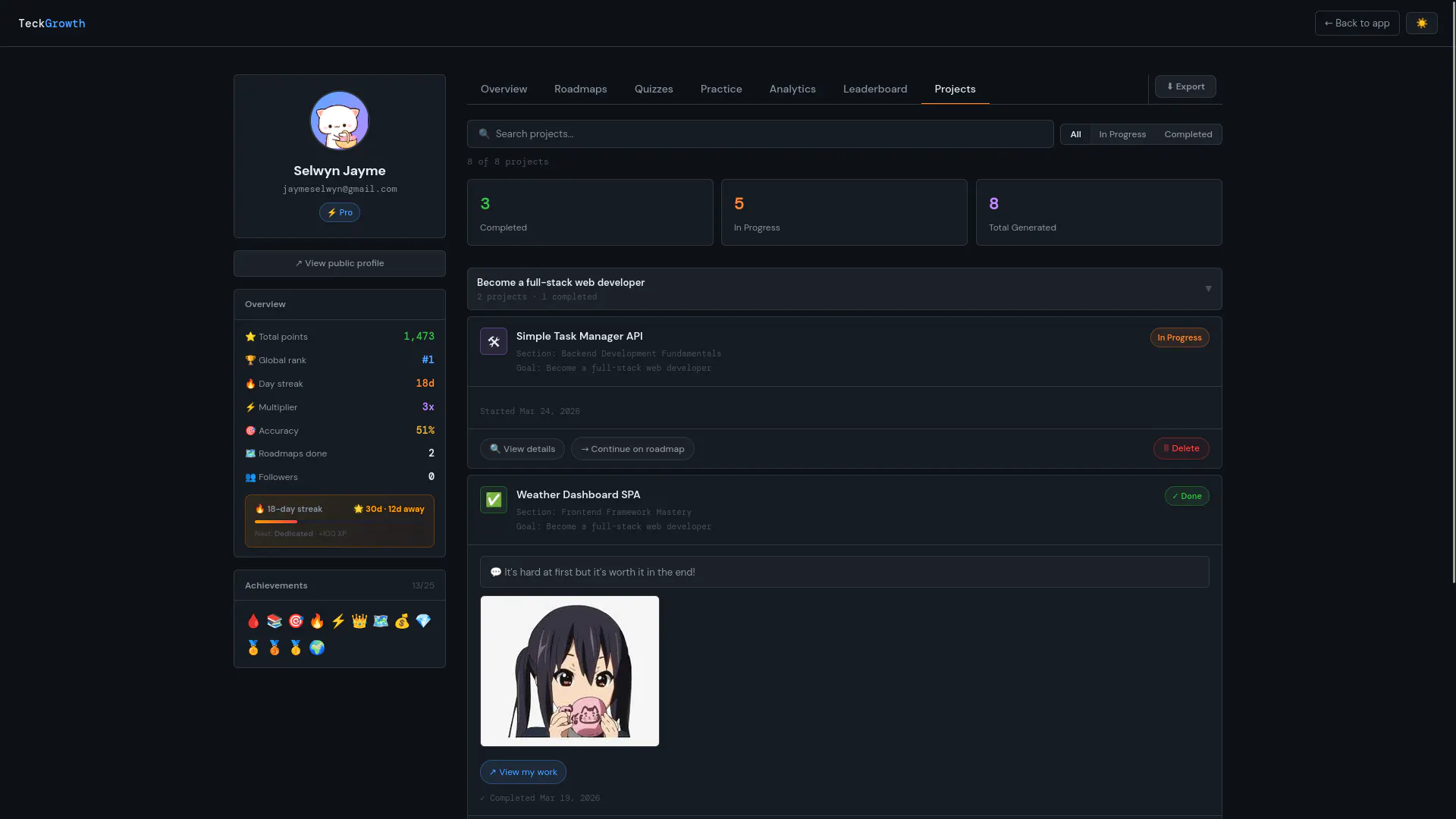Click the speech bubble icon in the project comment
This screenshot has height=819, width=1456.
click(x=496, y=573)
